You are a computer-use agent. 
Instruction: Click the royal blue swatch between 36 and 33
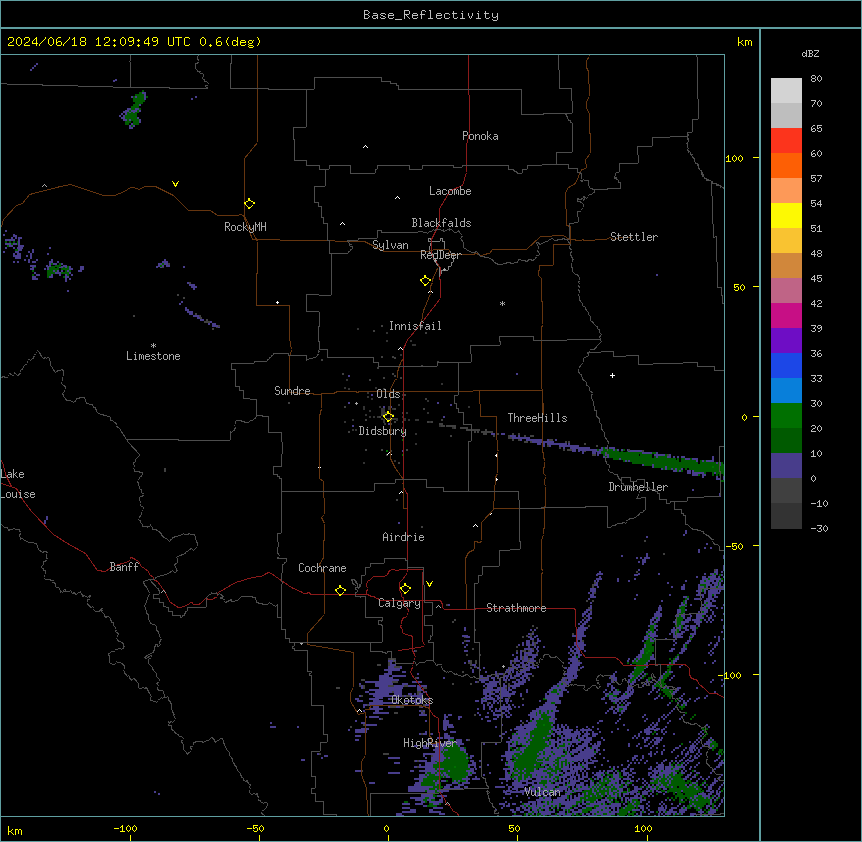pos(786,365)
